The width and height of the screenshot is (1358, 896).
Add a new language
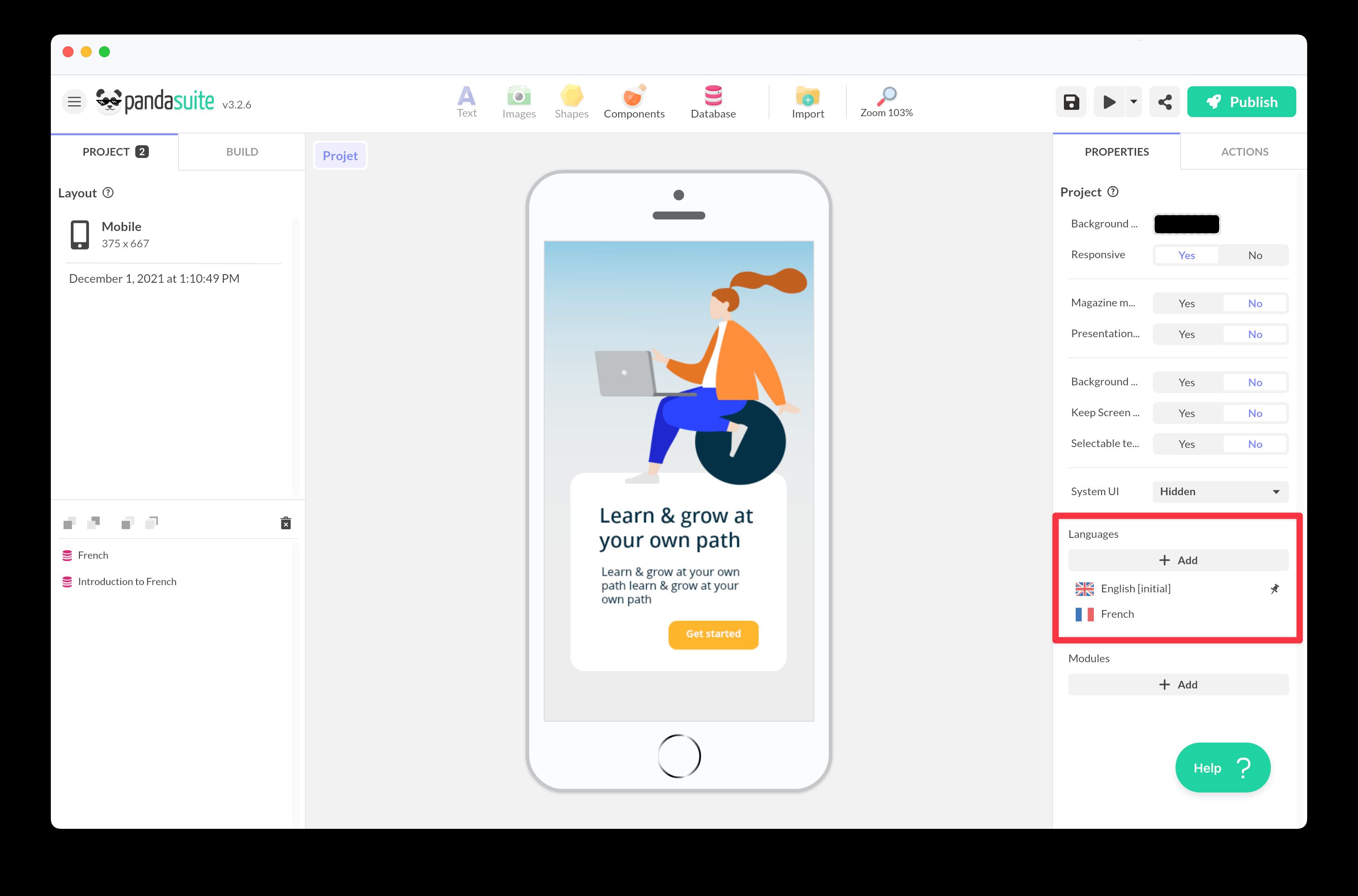click(1177, 560)
